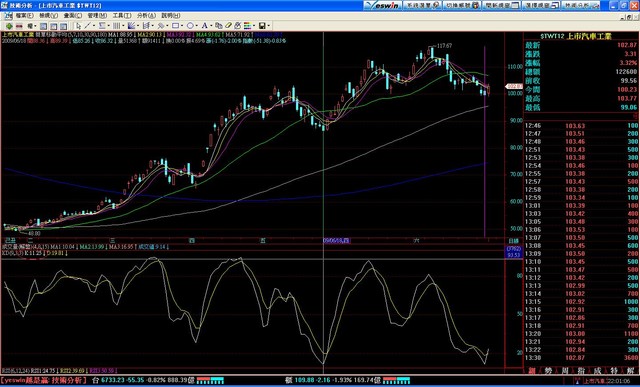Open the 橙 dropdown in the toolbar
The width and height of the screenshot is (640, 387).
pos(31,26)
